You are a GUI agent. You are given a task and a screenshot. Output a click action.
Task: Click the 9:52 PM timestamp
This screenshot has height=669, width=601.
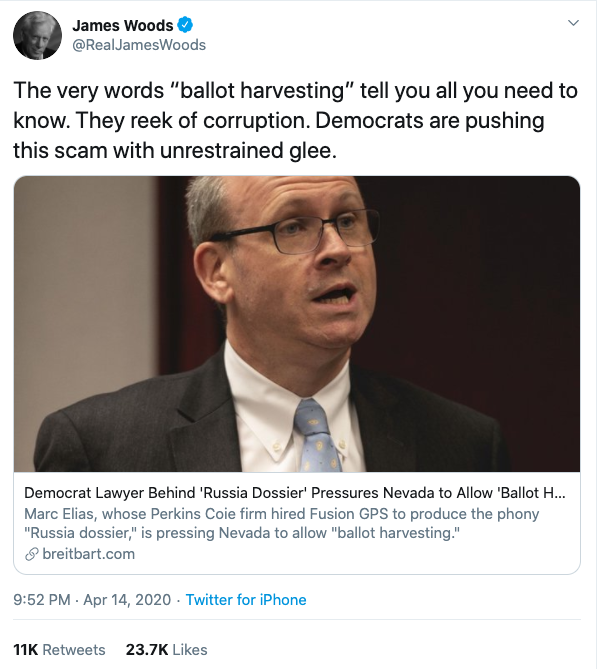(x=40, y=600)
